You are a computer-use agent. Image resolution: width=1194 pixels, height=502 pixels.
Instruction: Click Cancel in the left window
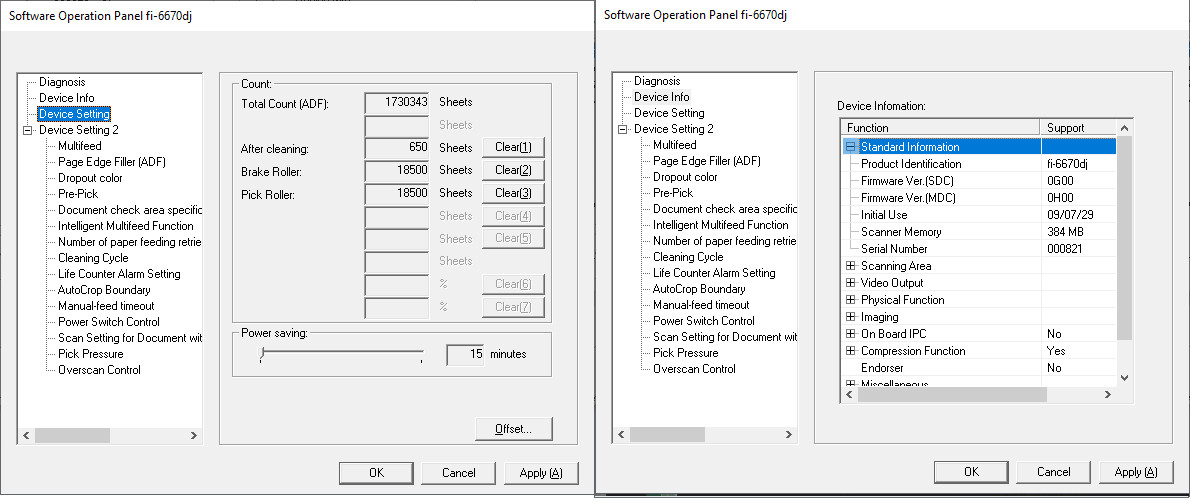pos(458,473)
